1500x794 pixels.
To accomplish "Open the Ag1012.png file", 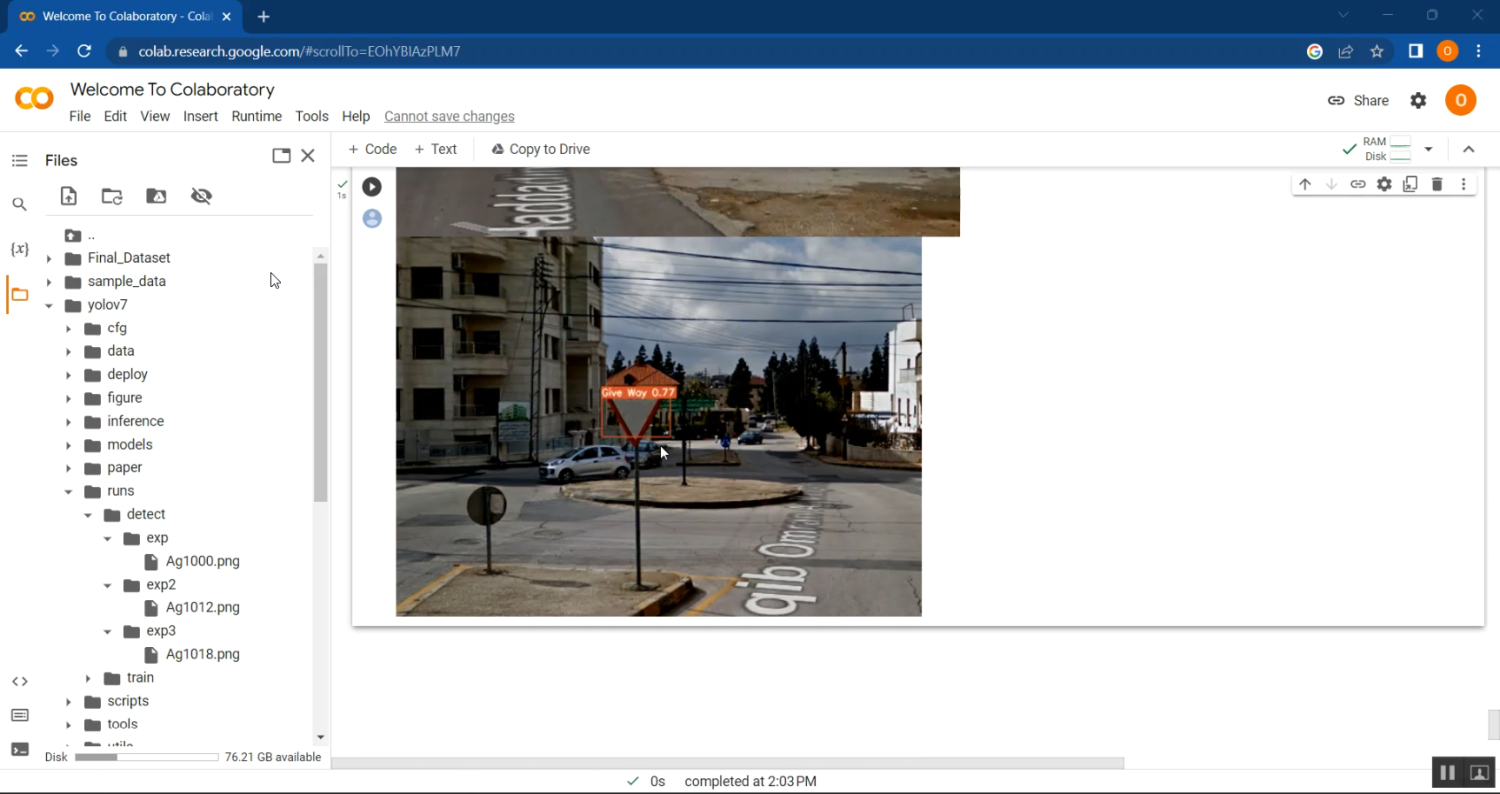I will [x=202, y=608].
